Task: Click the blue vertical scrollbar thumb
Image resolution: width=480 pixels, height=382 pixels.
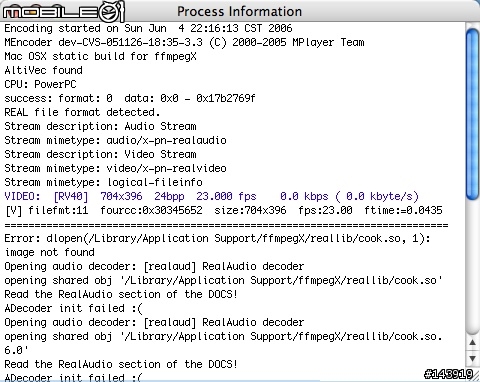Action: pyautogui.click(x=472, y=114)
